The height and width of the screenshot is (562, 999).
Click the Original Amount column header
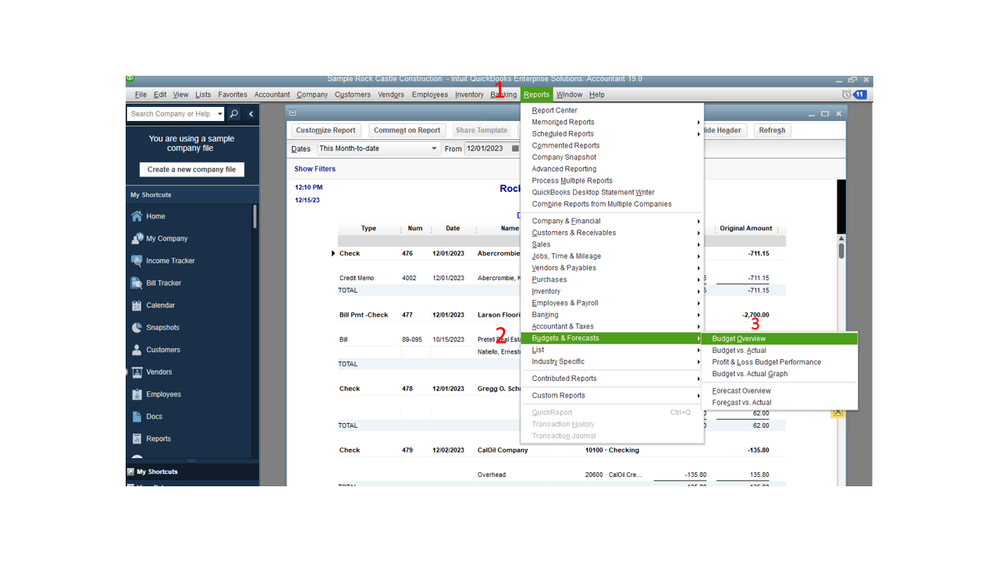click(745, 228)
